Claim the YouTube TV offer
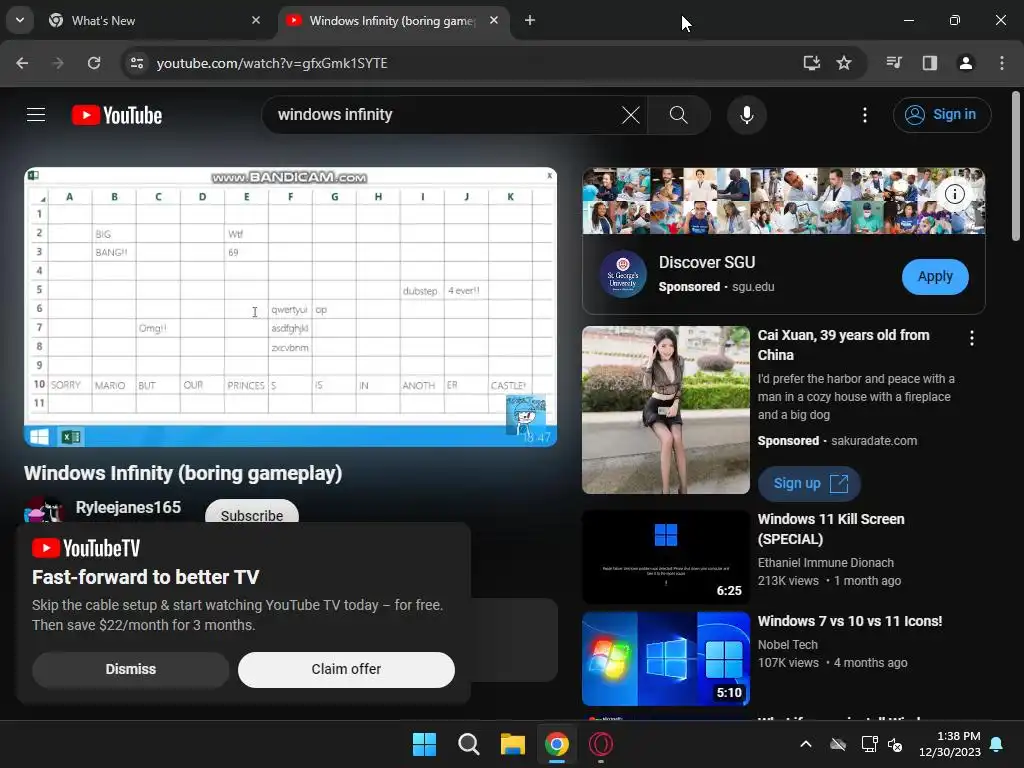The width and height of the screenshot is (1024, 768). 346,669
